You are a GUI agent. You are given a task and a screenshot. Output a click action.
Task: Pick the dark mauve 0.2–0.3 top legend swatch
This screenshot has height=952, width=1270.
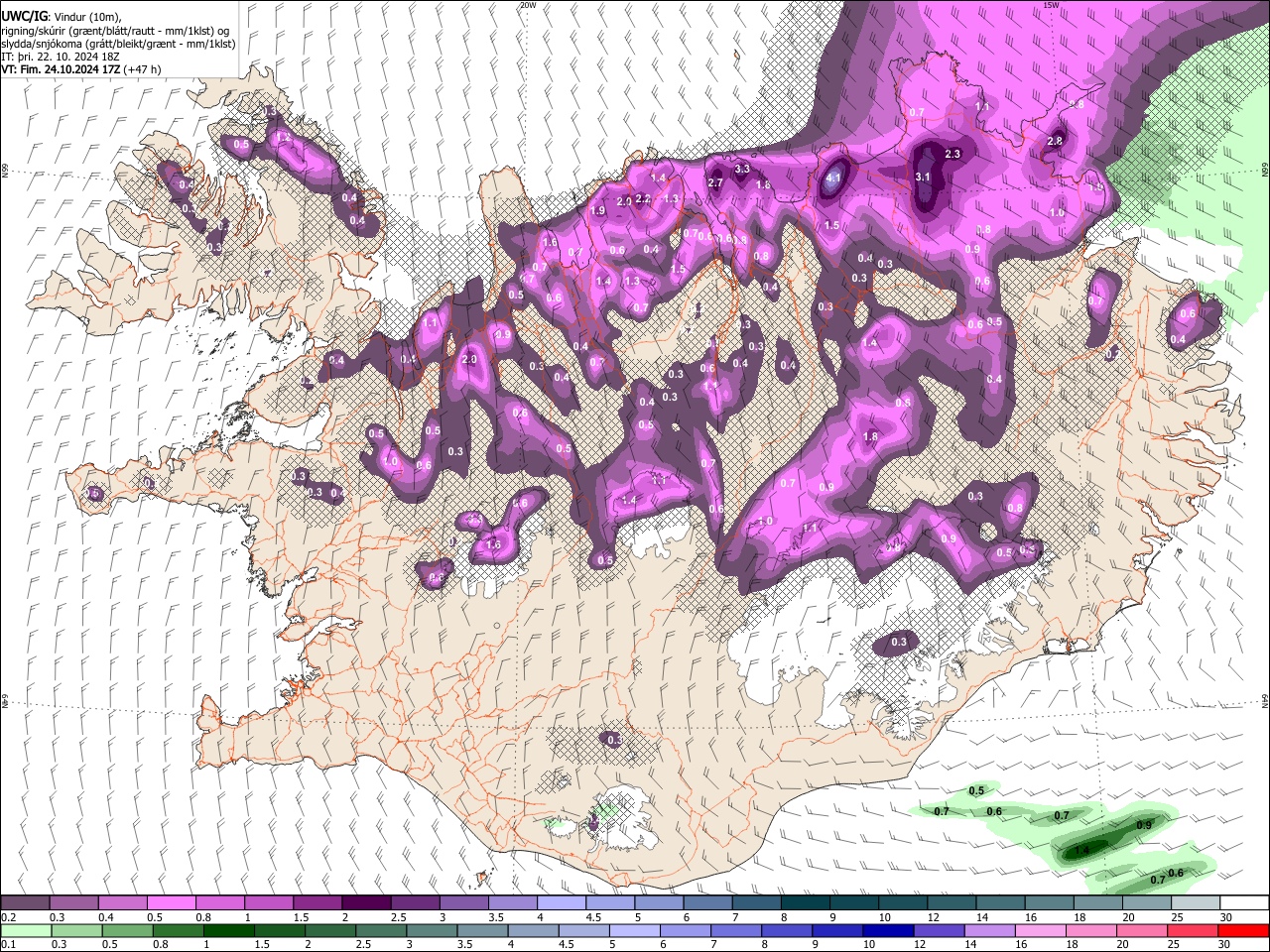(x=25, y=903)
